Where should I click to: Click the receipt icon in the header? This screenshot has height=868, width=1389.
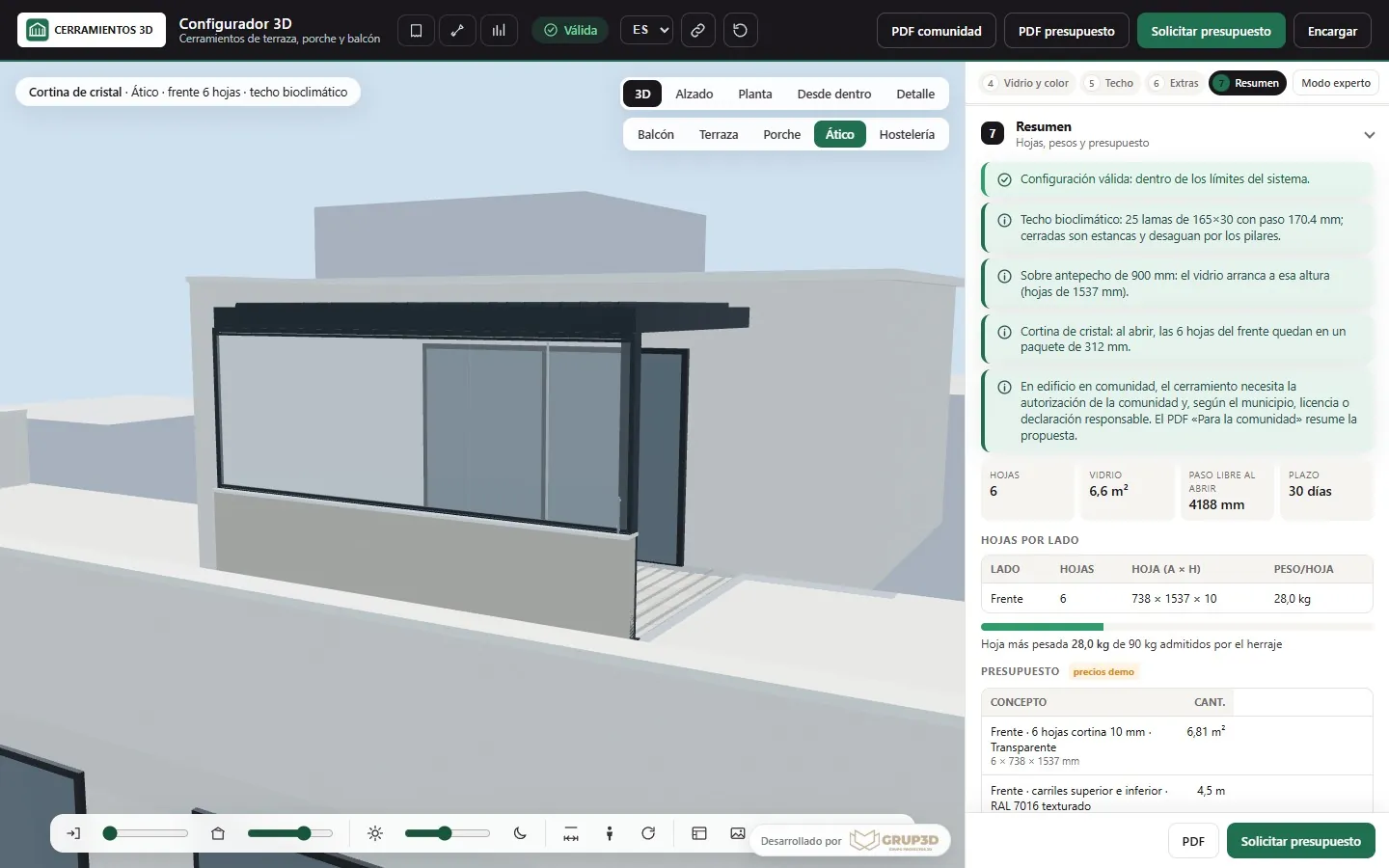(x=416, y=30)
